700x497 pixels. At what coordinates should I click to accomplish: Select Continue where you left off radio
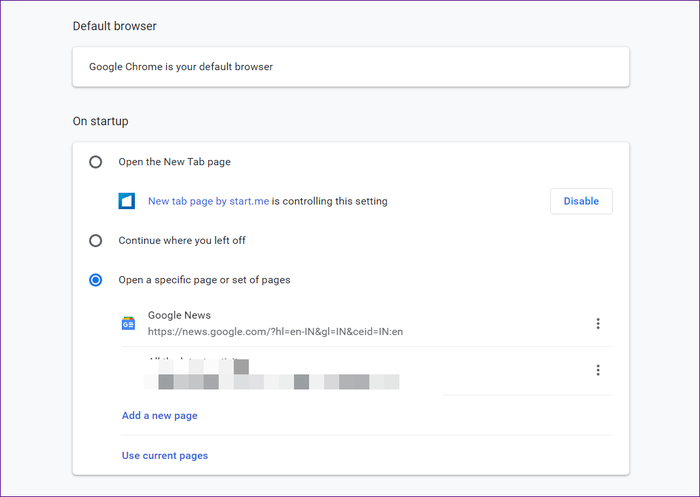pyautogui.click(x=96, y=241)
